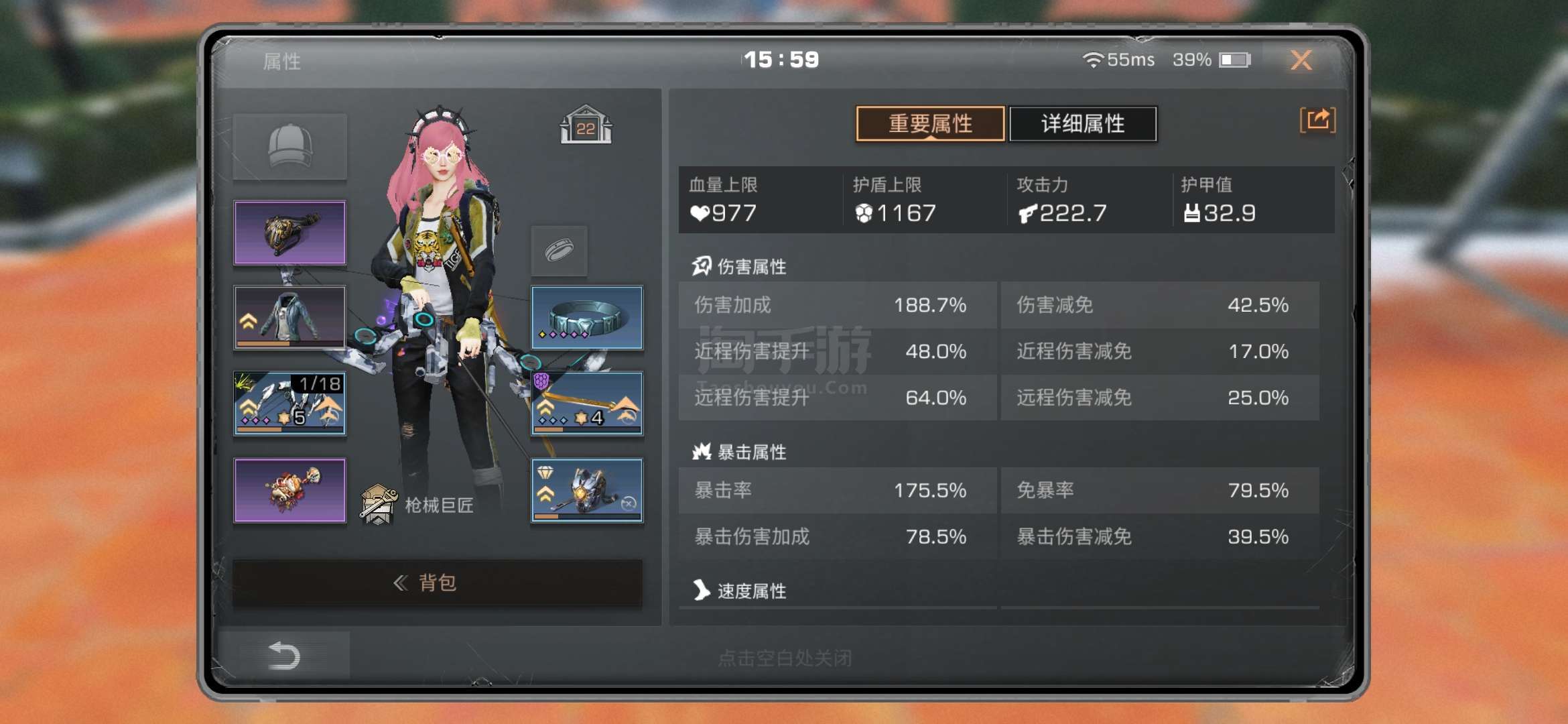
Task: Open the drone equipment slot
Action: pyautogui.click(x=587, y=490)
